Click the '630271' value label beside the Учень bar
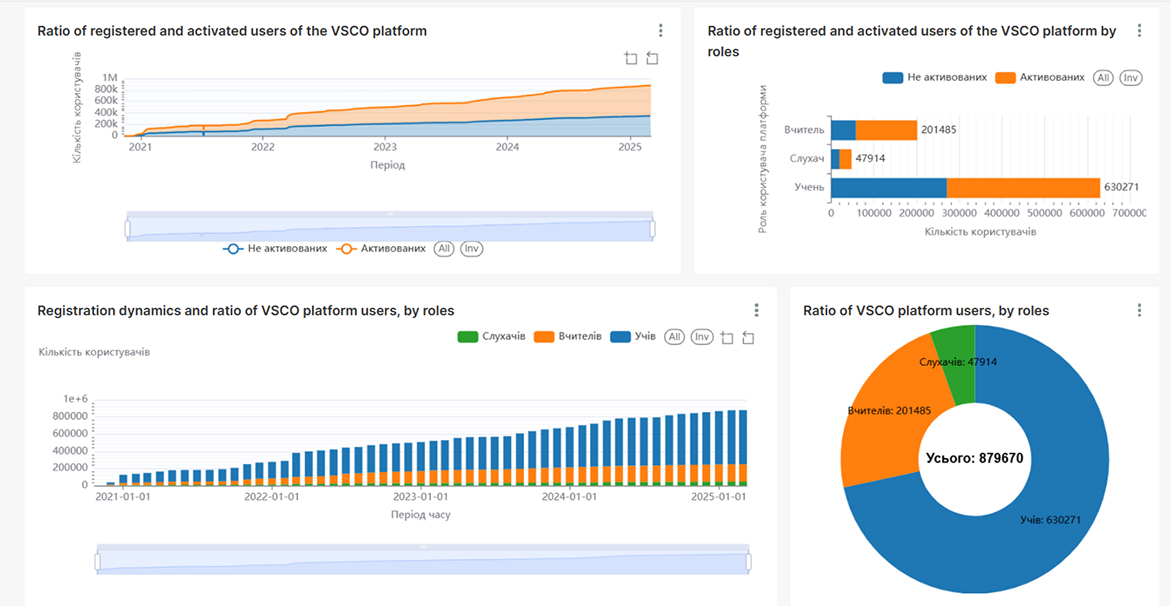 (x=1122, y=187)
